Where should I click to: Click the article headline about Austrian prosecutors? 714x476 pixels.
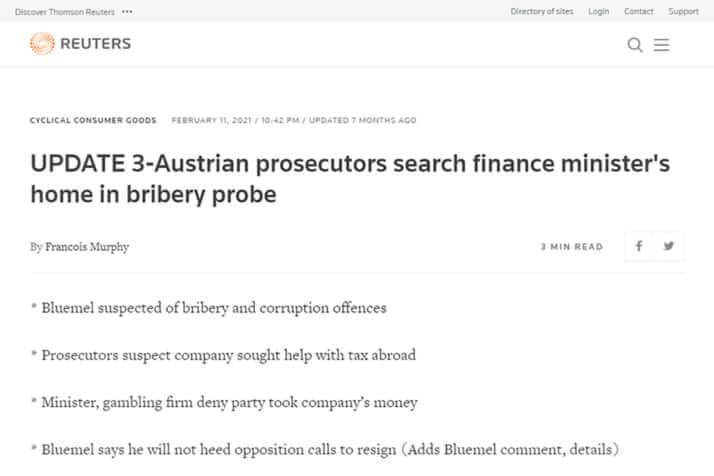pyautogui.click(x=350, y=179)
